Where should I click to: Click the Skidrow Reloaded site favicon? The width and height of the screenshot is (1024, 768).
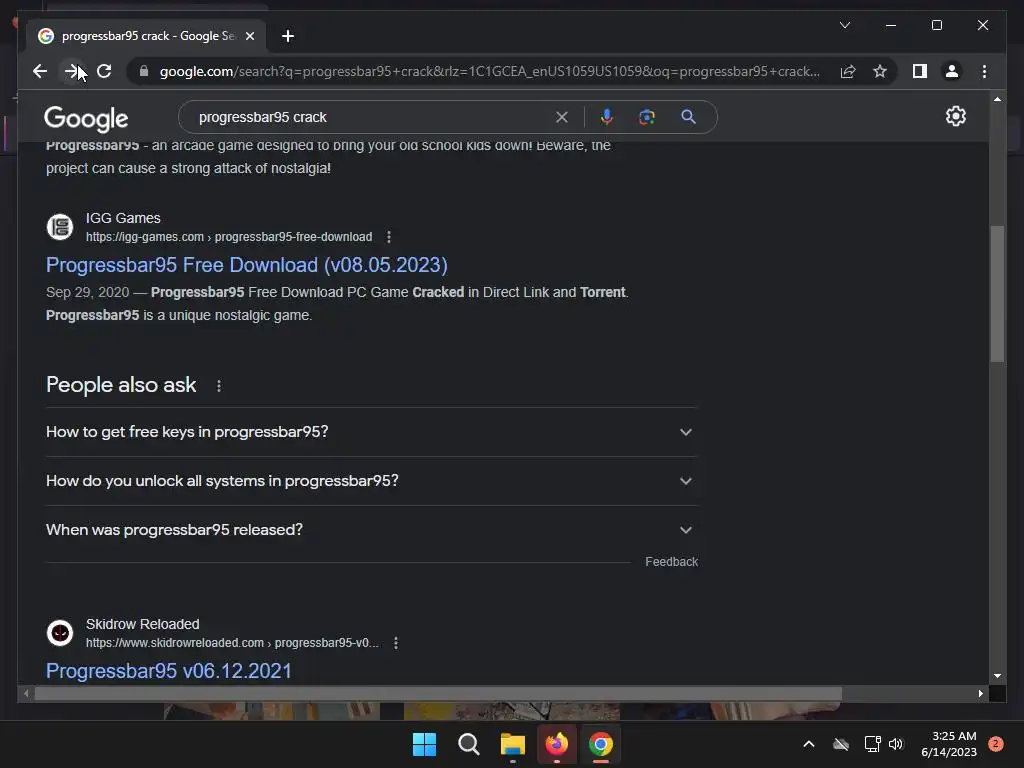pyautogui.click(x=60, y=633)
